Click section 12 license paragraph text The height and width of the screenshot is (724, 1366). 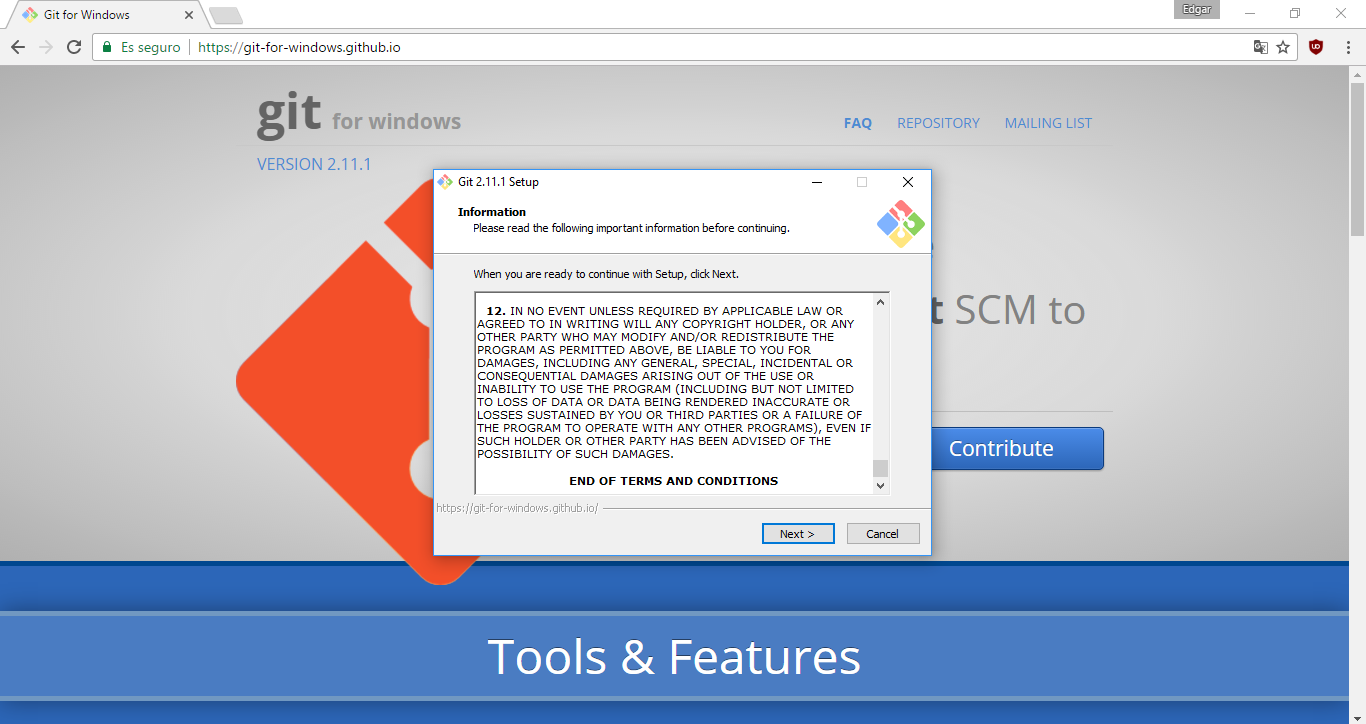click(674, 382)
